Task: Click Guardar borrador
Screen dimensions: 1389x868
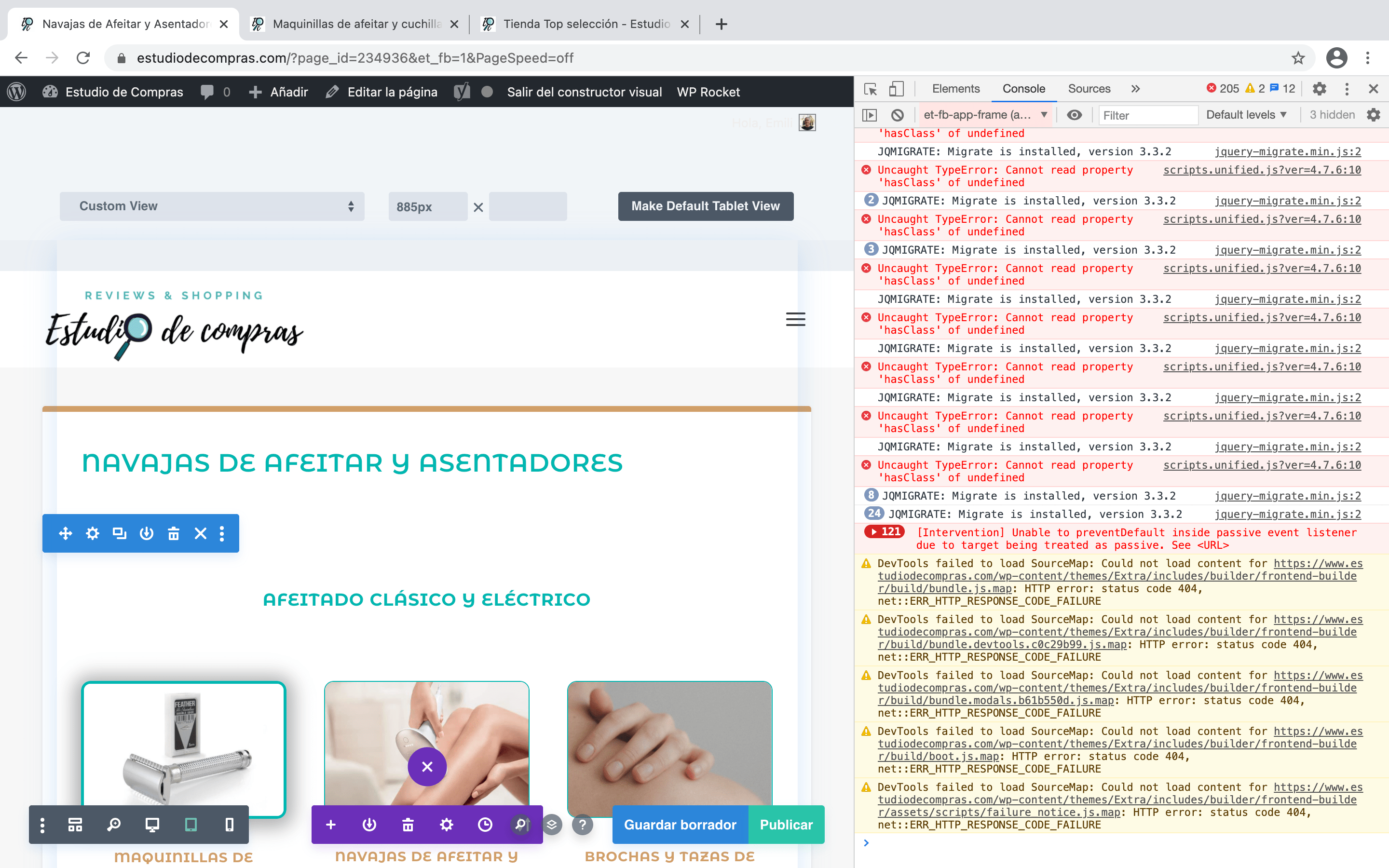Action: [680, 825]
